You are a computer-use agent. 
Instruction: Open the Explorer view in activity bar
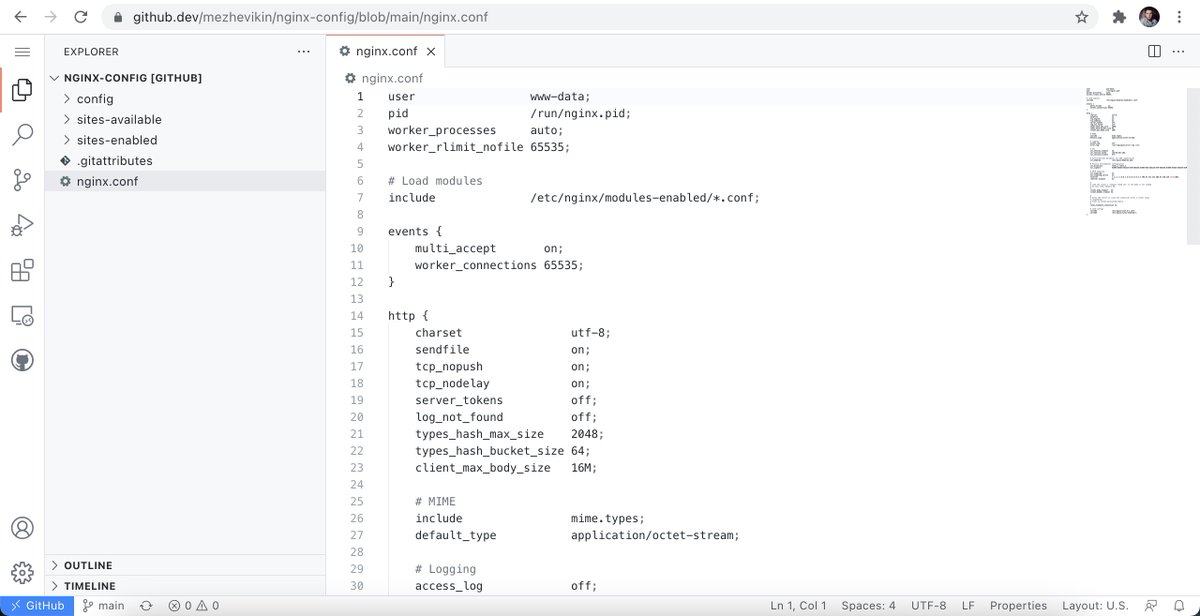22,91
